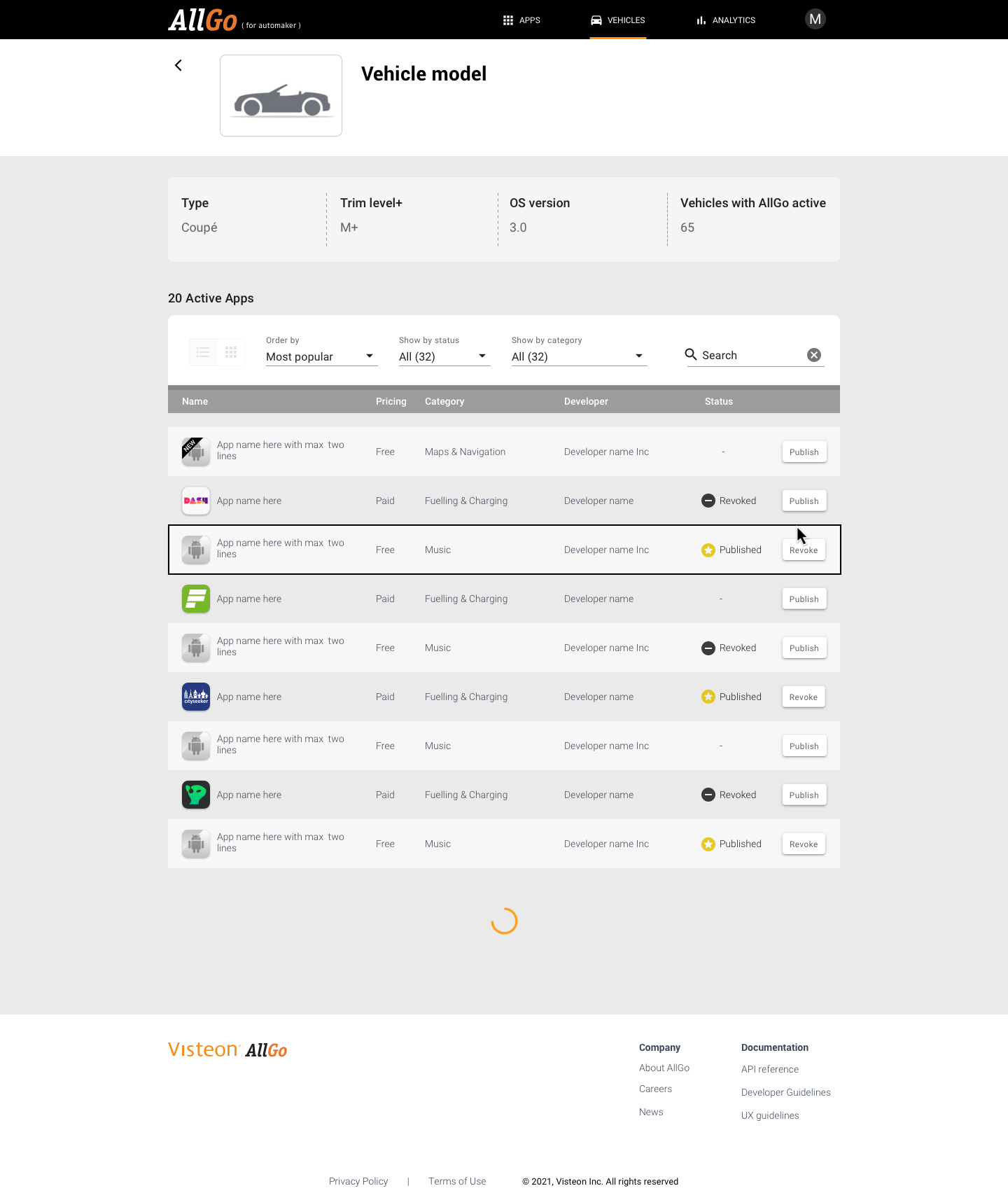Clear the search field with X icon
Image resolution: width=1008 pixels, height=1193 pixels.
pos(814,355)
